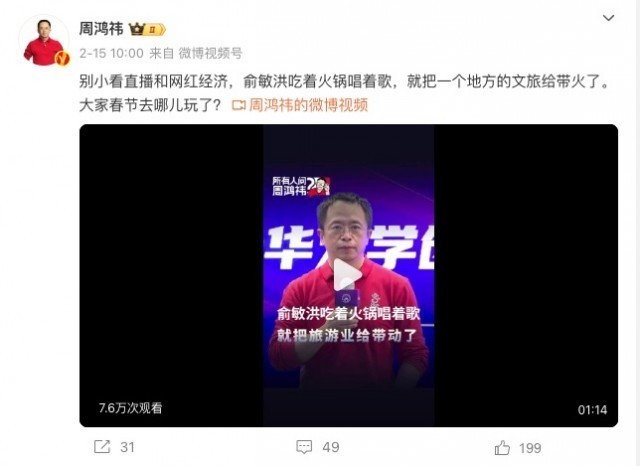Open the comments bubble icon

[x=304, y=447]
